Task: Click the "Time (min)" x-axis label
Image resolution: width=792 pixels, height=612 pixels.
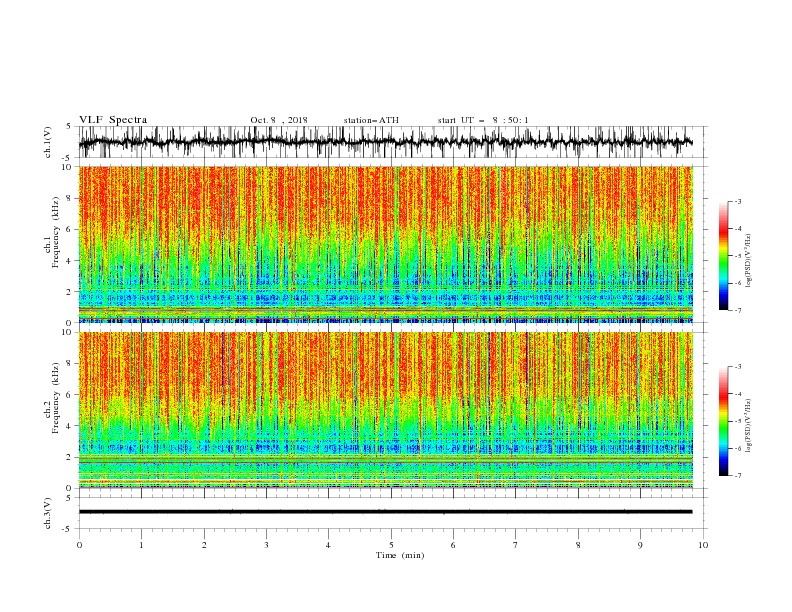Action: point(400,555)
